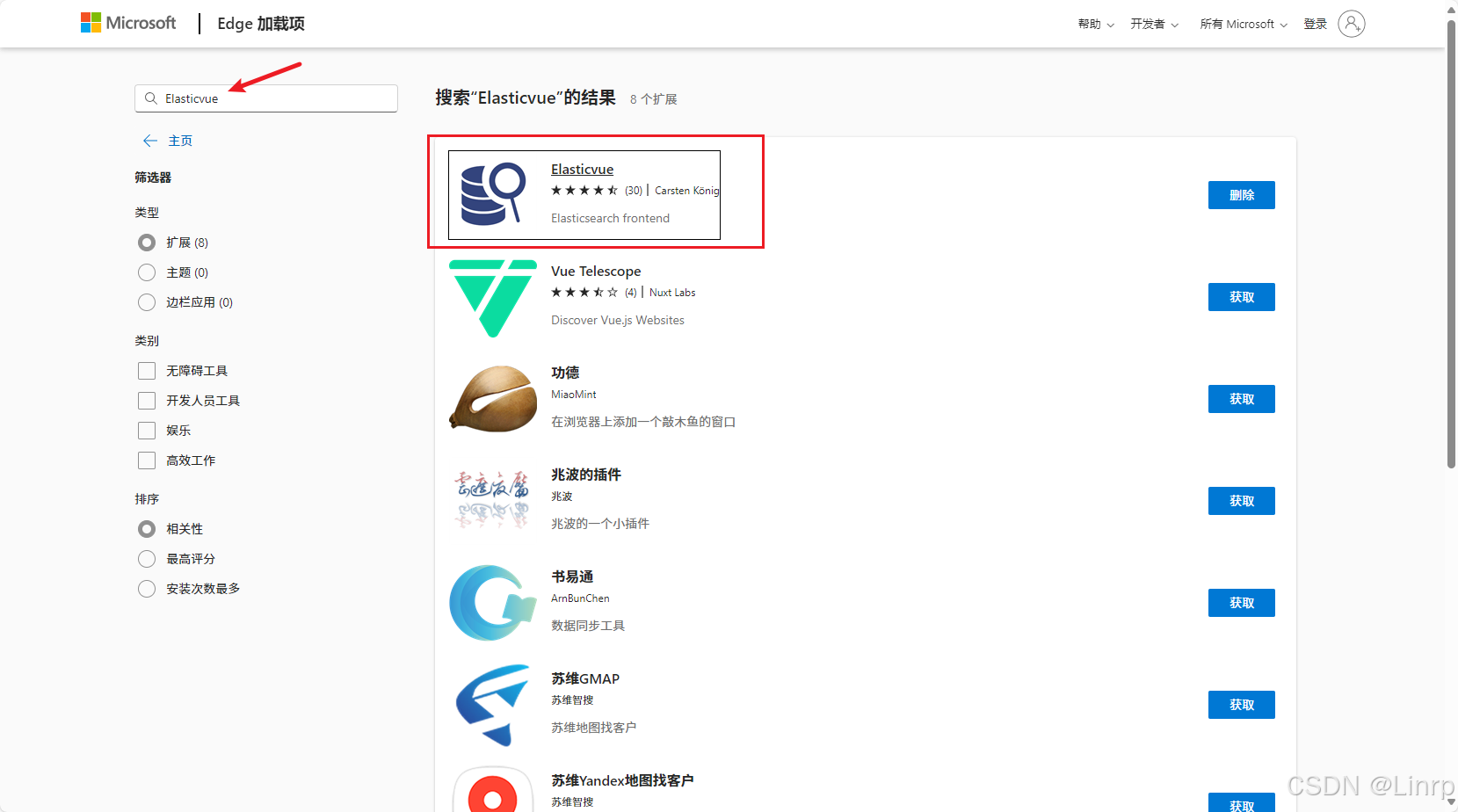Expand the 开发者 dropdown menu
This screenshot has height=812, width=1458.
[x=1155, y=25]
